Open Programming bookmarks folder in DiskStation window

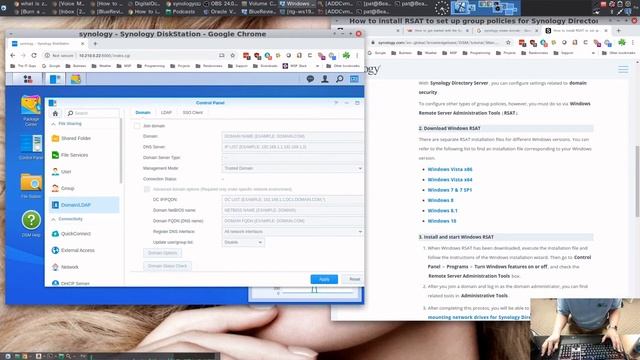click(x=151, y=66)
